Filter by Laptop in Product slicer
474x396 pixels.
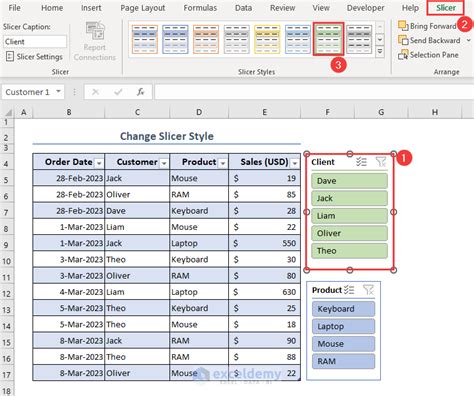tap(343, 326)
